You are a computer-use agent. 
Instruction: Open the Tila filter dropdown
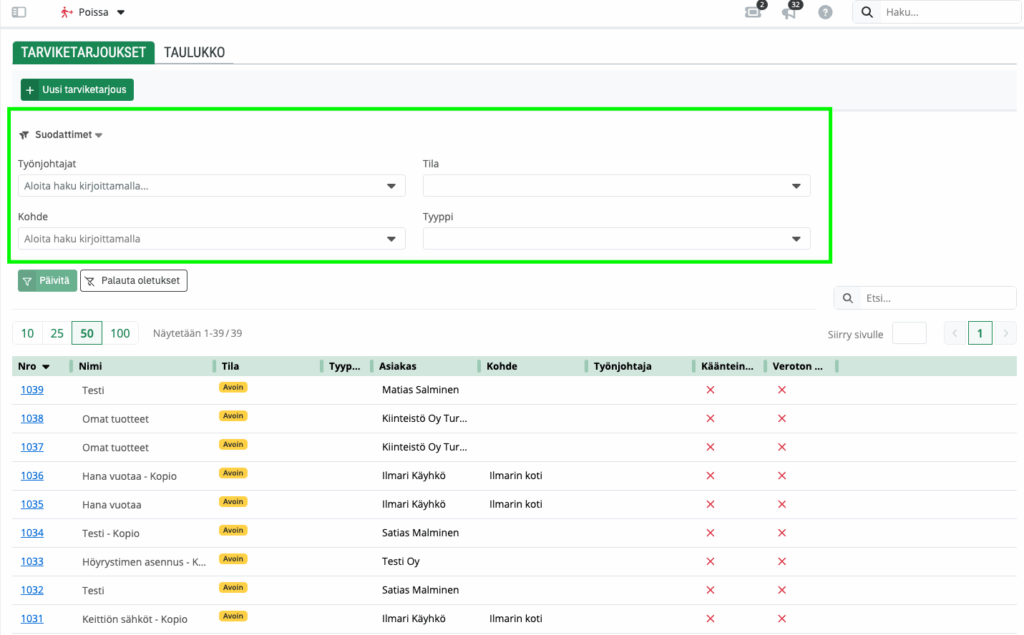(796, 186)
